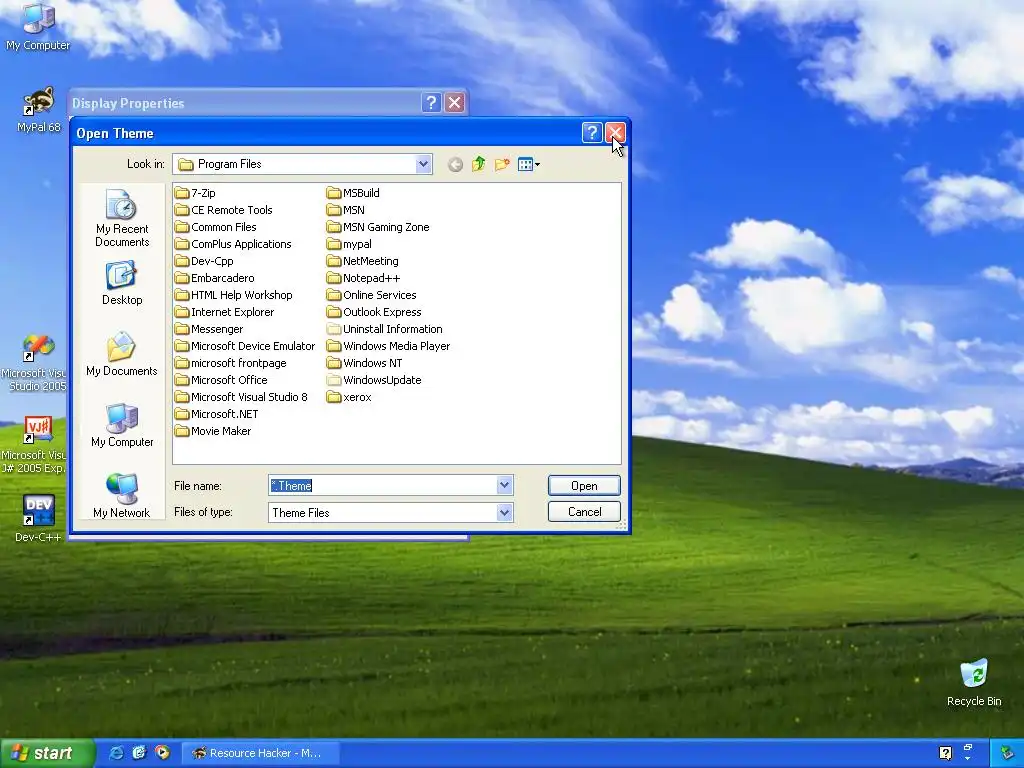Click the Cancel button
The width and height of the screenshot is (1024, 768).
tap(584, 512)
